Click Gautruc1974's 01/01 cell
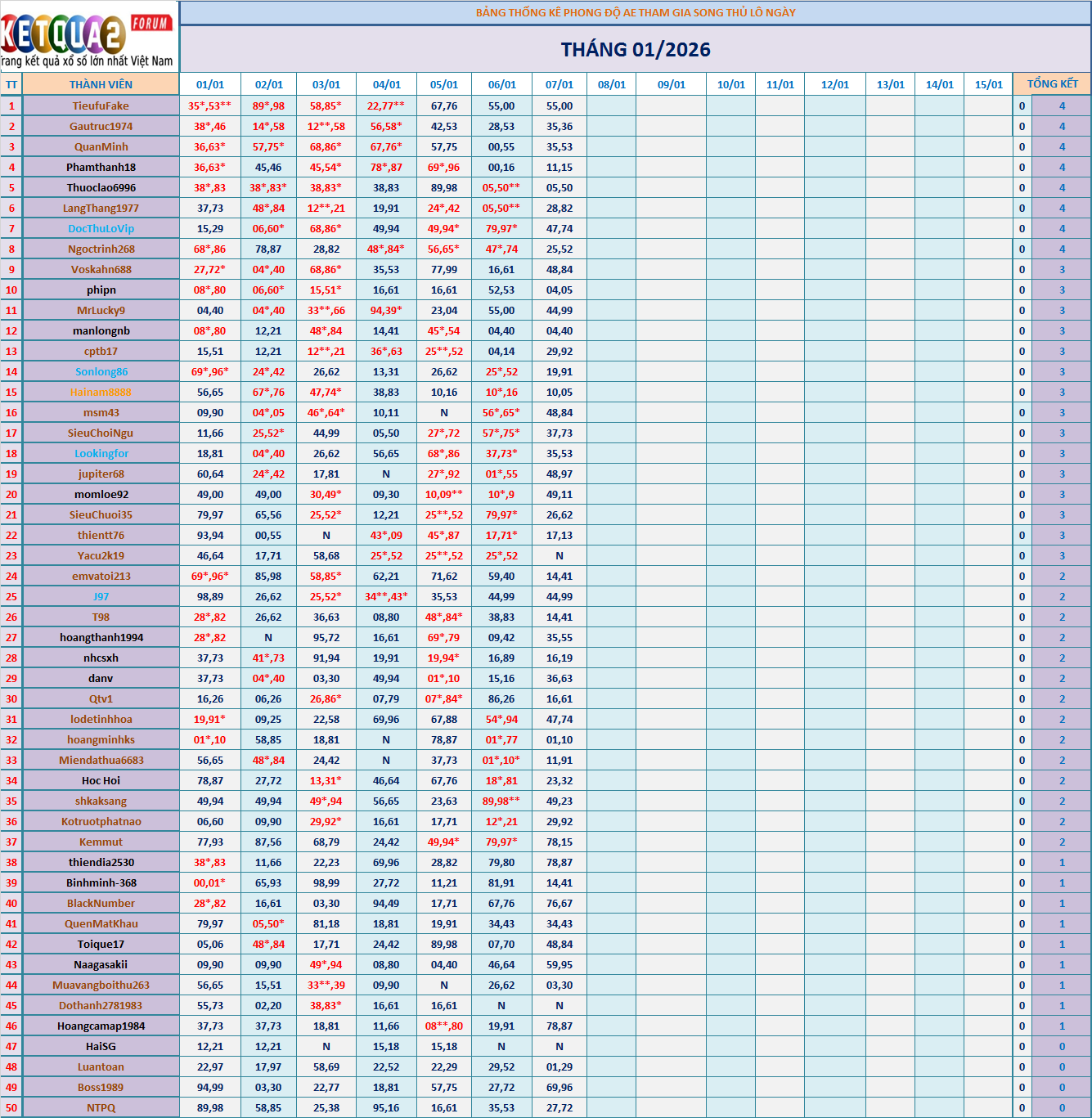This screenshot has width=1092, height=1118. (210, 126)
